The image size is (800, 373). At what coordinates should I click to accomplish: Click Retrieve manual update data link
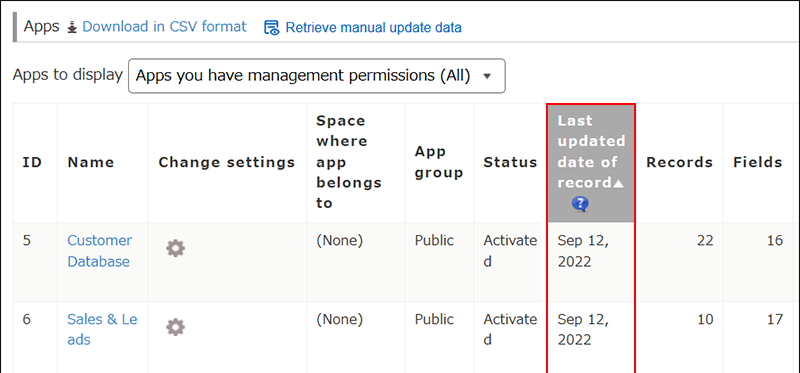click(373, 28)
